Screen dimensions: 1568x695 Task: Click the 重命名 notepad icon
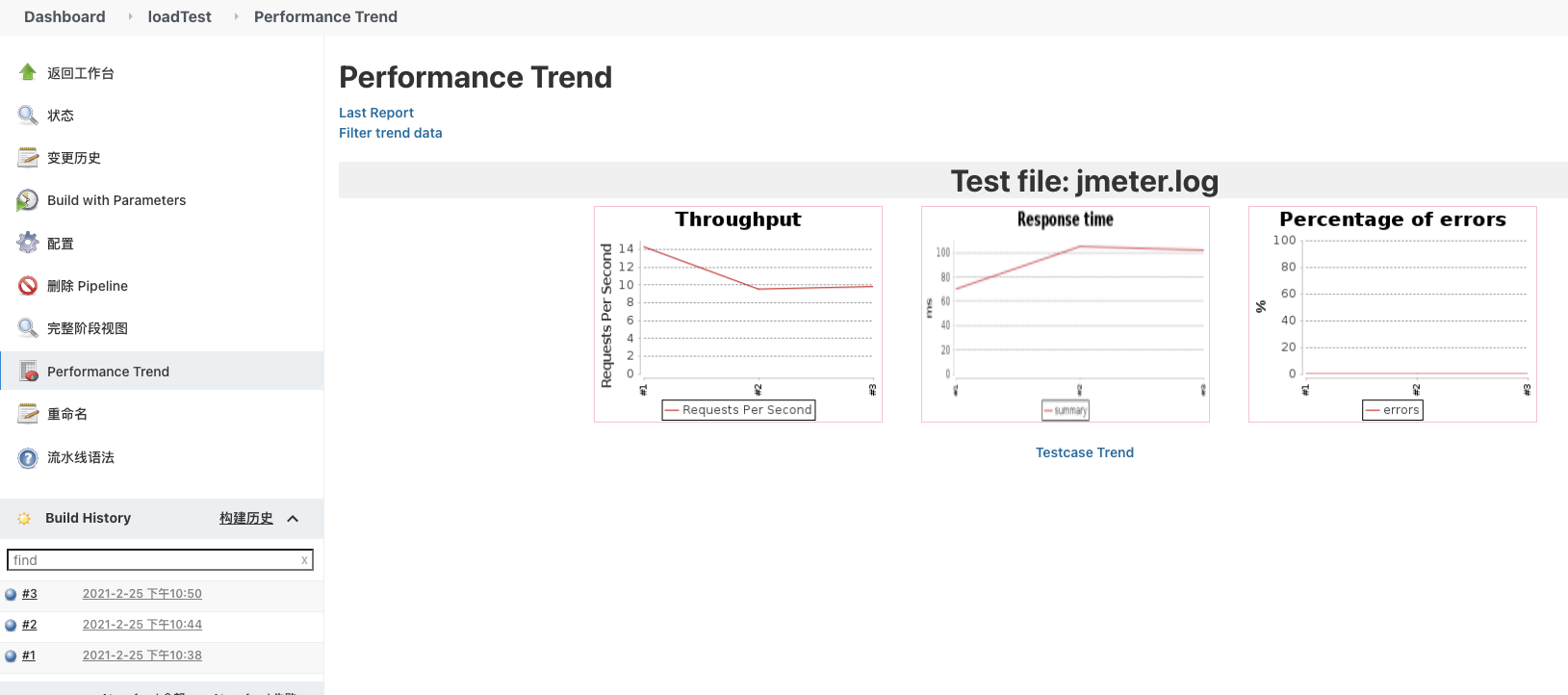[x=28, y=414]
